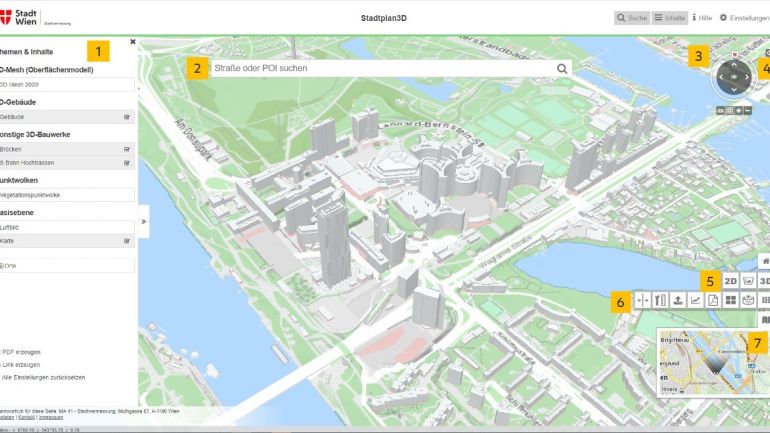Click the navigation compass control
Image resolution: width=770 pixels, height=433 pixels.
(x=734, y=76)
